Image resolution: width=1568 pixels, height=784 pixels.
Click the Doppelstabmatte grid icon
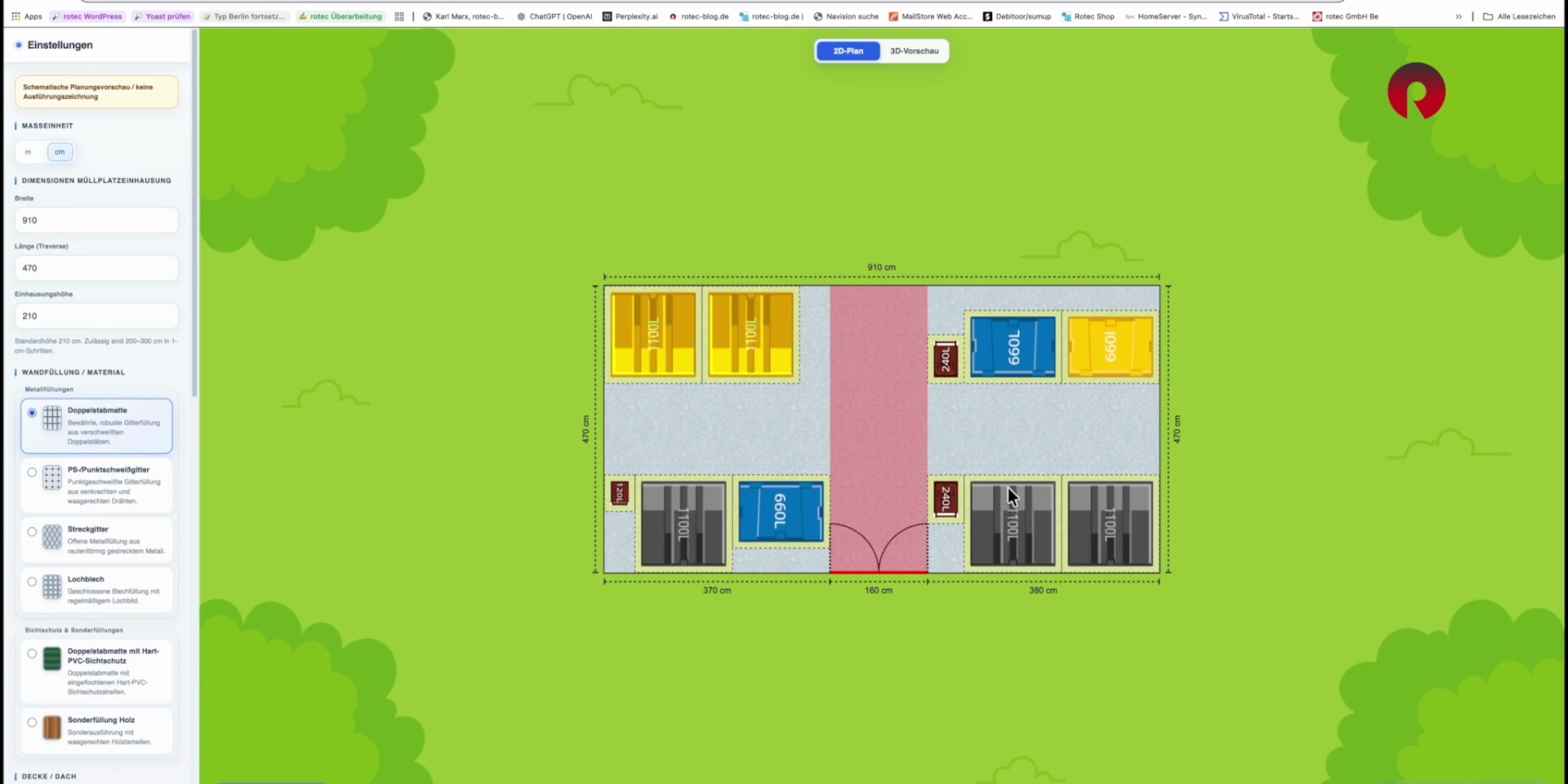(52, 418)
